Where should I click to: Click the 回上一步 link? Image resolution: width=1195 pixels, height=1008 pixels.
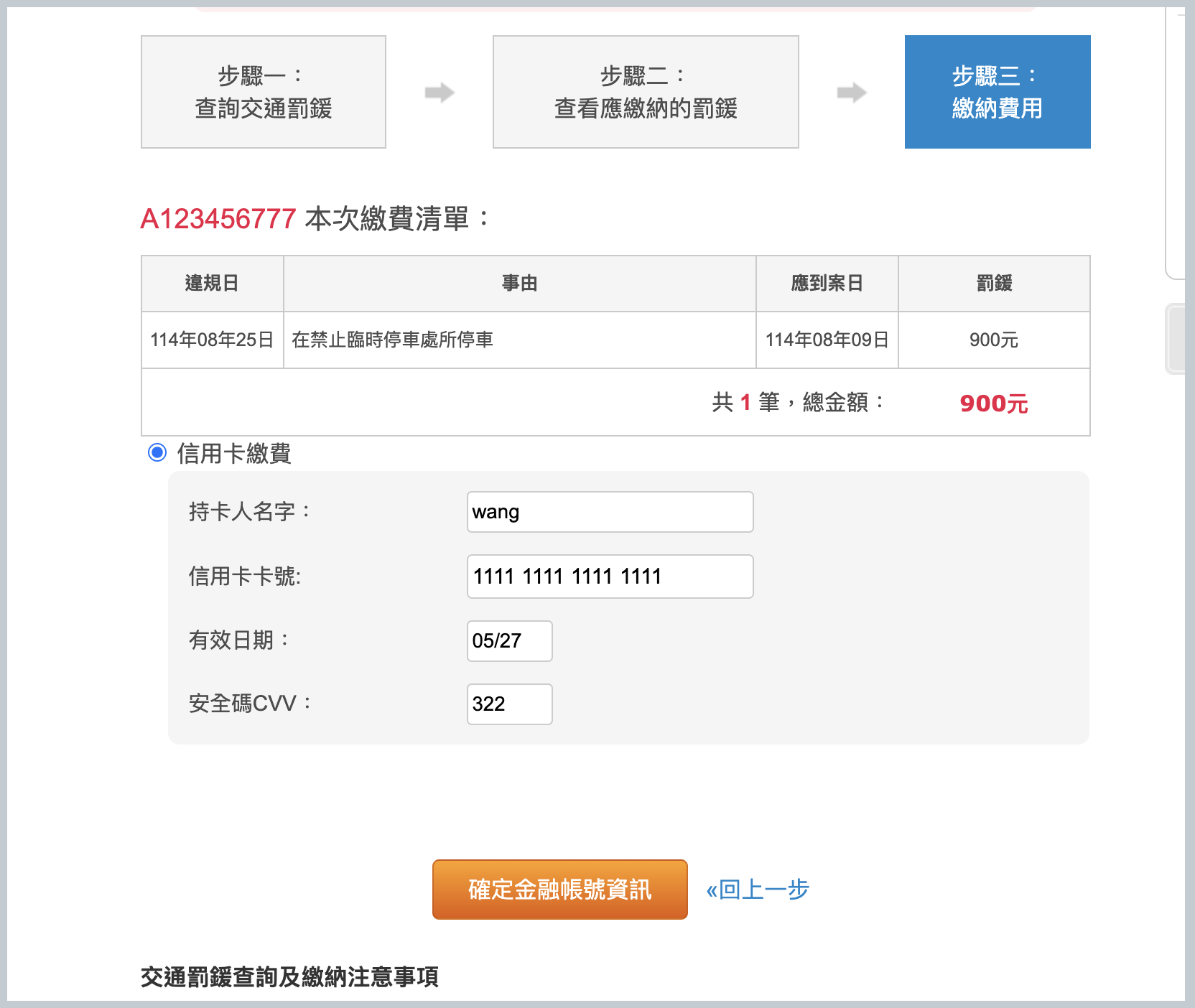click(758, 890)
